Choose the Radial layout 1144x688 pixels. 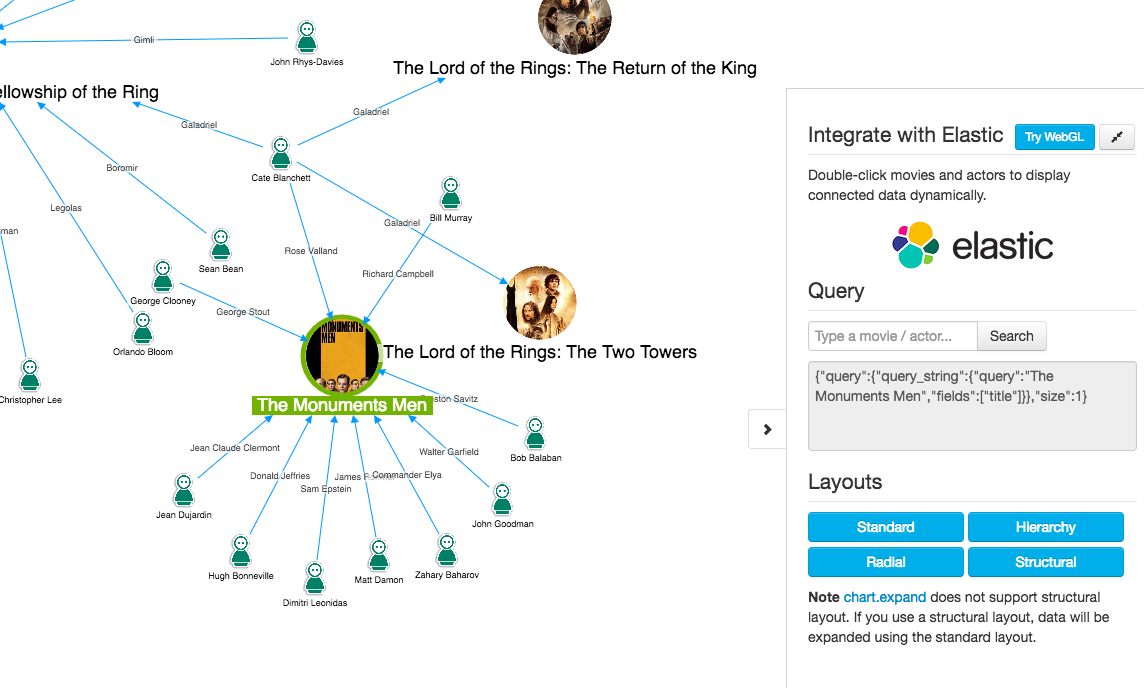[885, 562]
